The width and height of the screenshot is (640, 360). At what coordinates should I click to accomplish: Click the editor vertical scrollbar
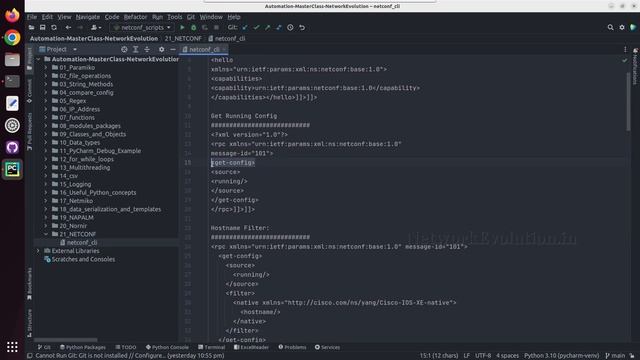[628, 102]
